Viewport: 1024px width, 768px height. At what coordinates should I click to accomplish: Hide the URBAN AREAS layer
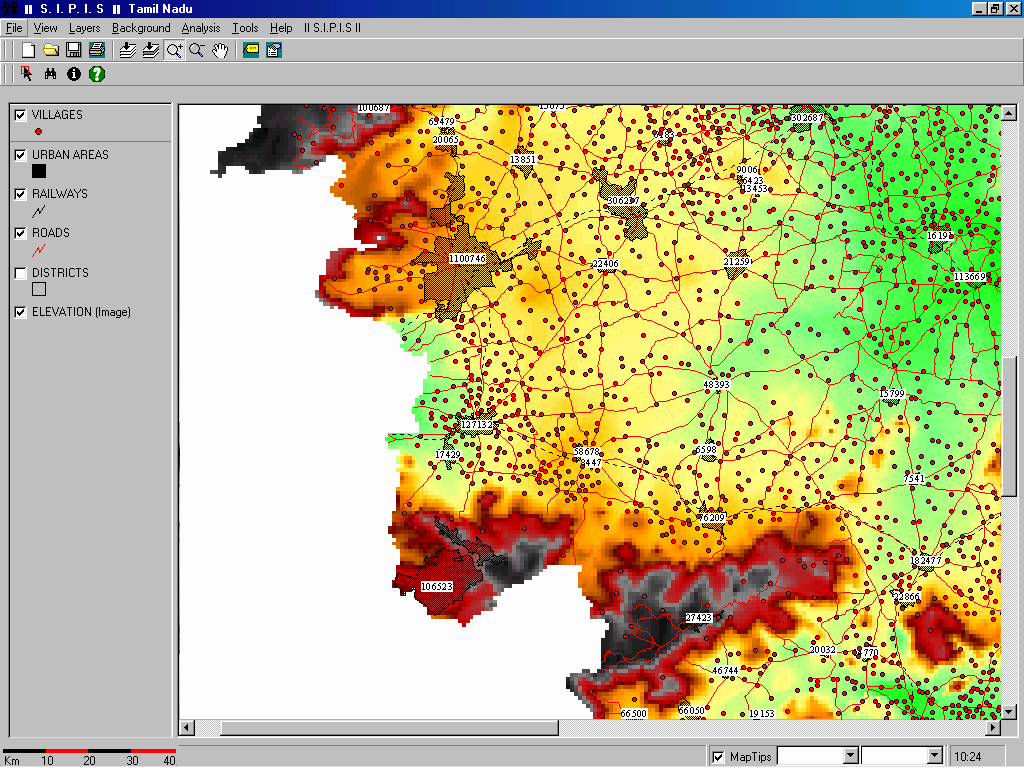(20, 155)
